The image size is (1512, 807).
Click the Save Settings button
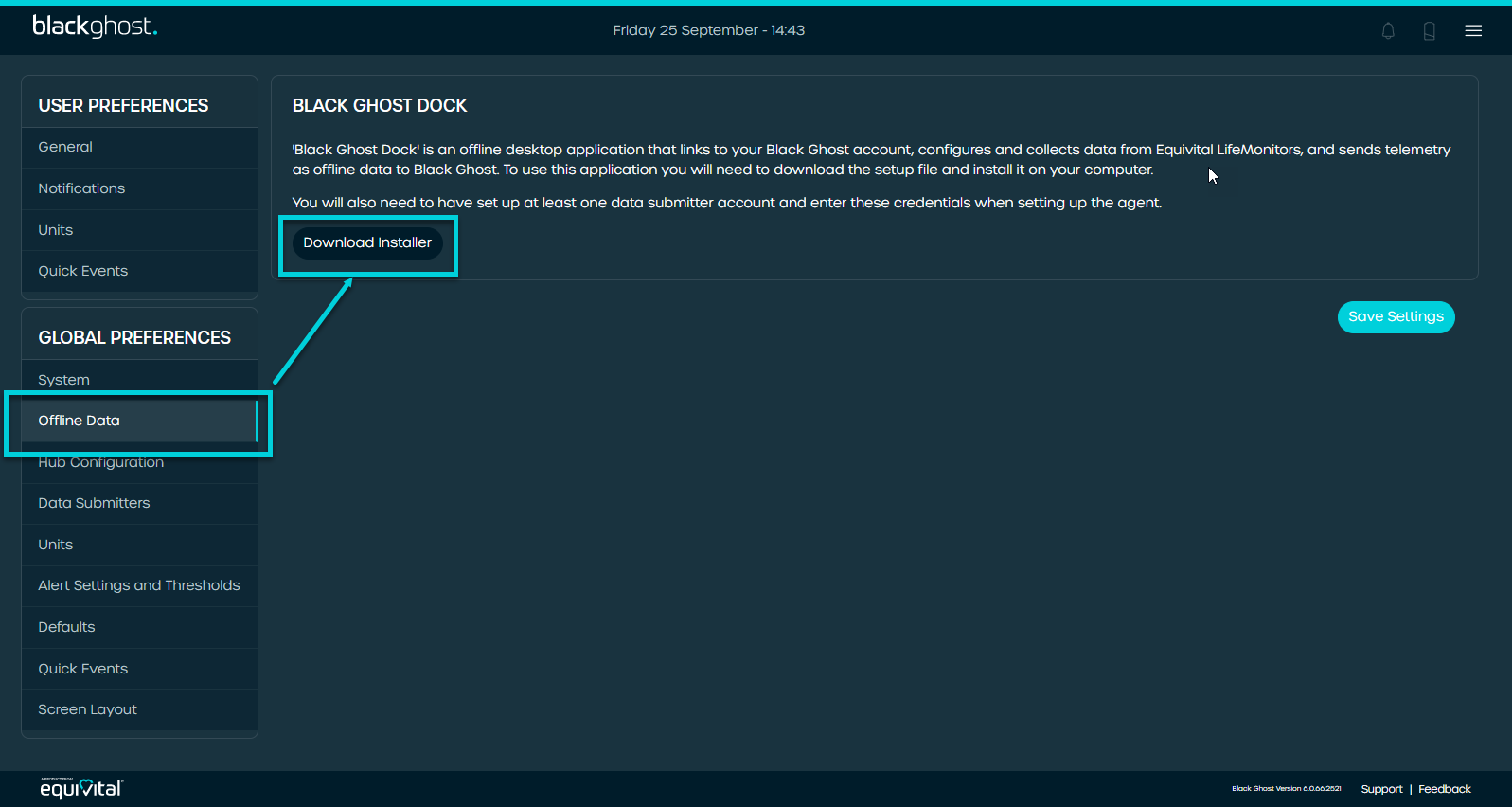1396,316
